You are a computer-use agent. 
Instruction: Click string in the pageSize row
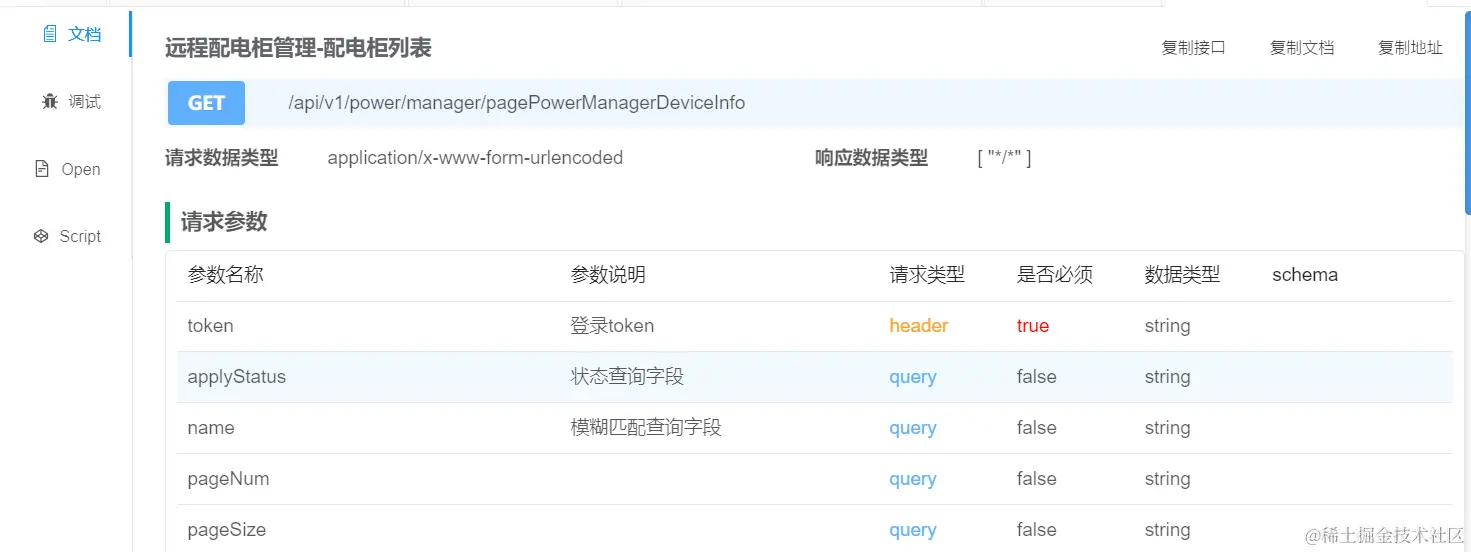pyautogui.click(x=1167, y=530)
